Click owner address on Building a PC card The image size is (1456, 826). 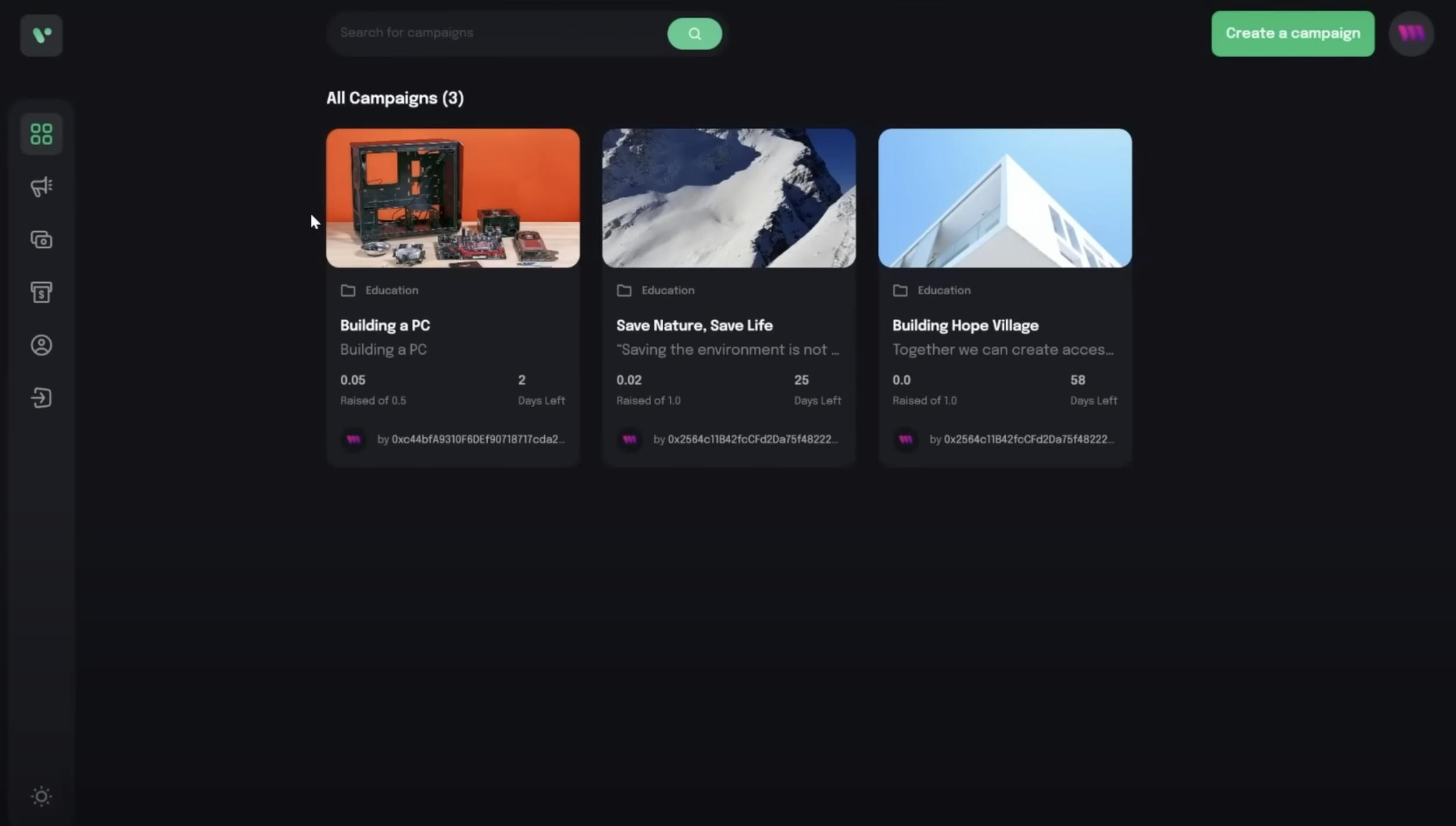pyautogui.click(x=477, y=439)
